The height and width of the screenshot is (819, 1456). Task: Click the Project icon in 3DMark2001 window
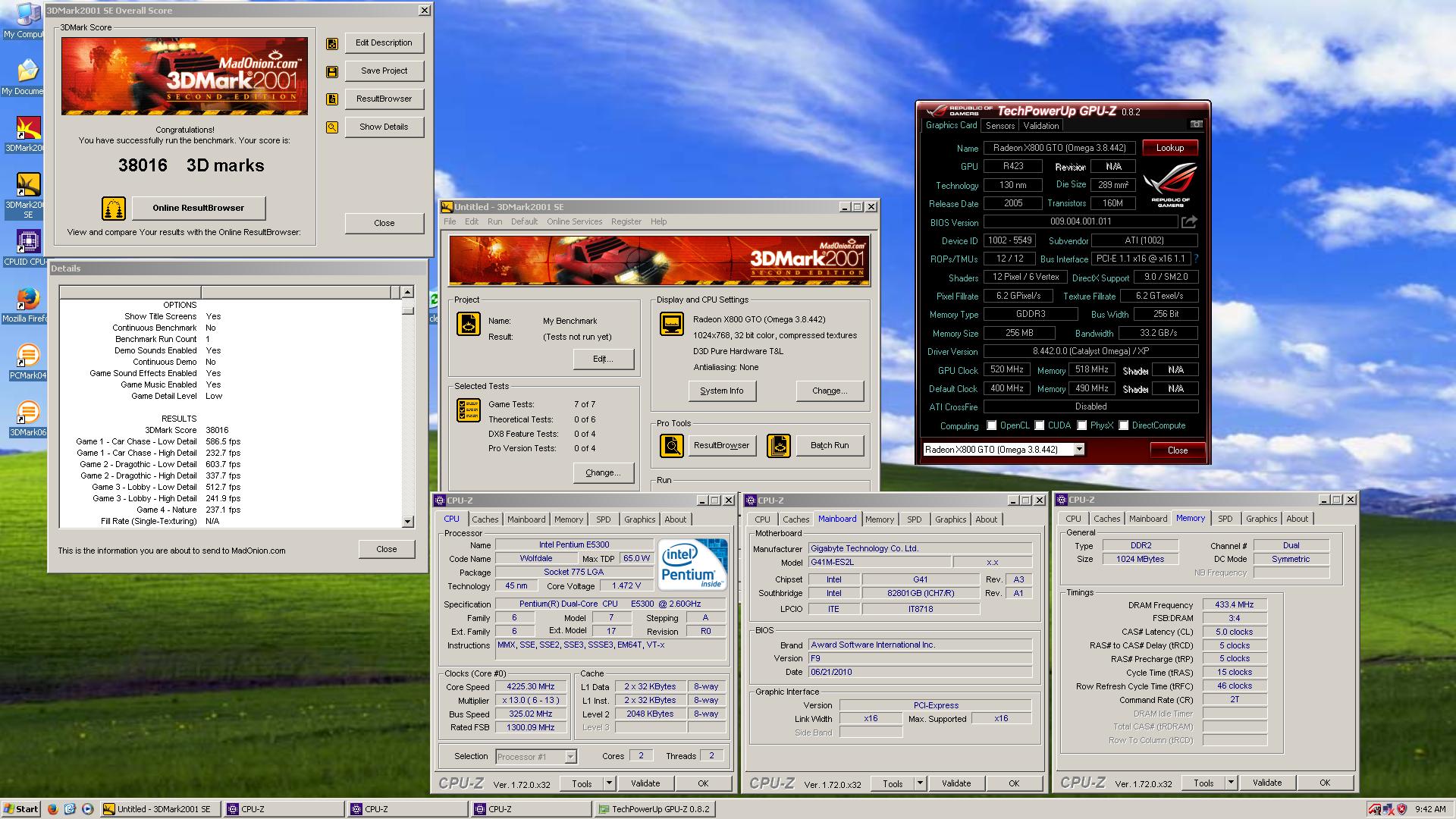pos(468,324)
